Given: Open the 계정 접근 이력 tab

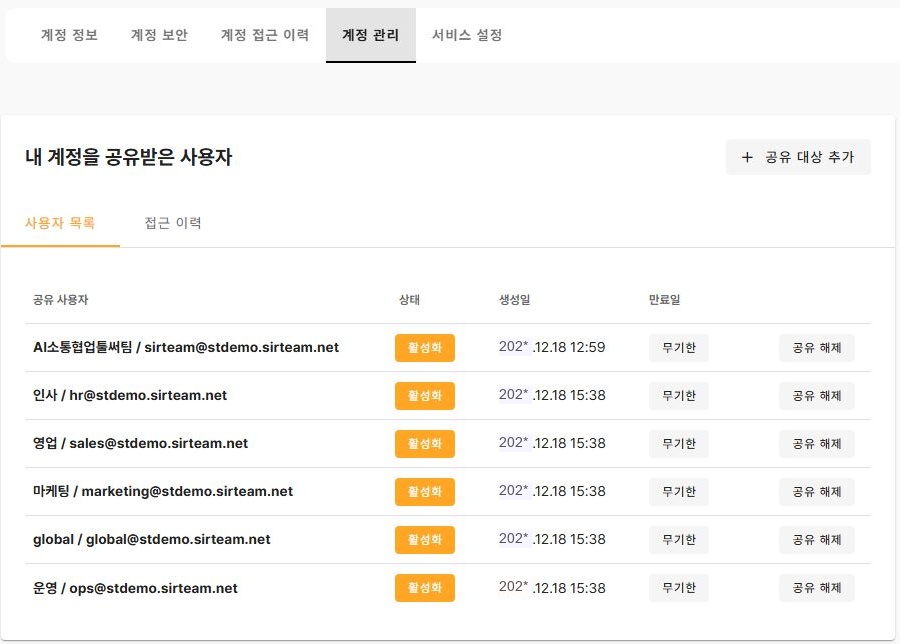Looking at the screenshot, I should [x=265, y=35].
